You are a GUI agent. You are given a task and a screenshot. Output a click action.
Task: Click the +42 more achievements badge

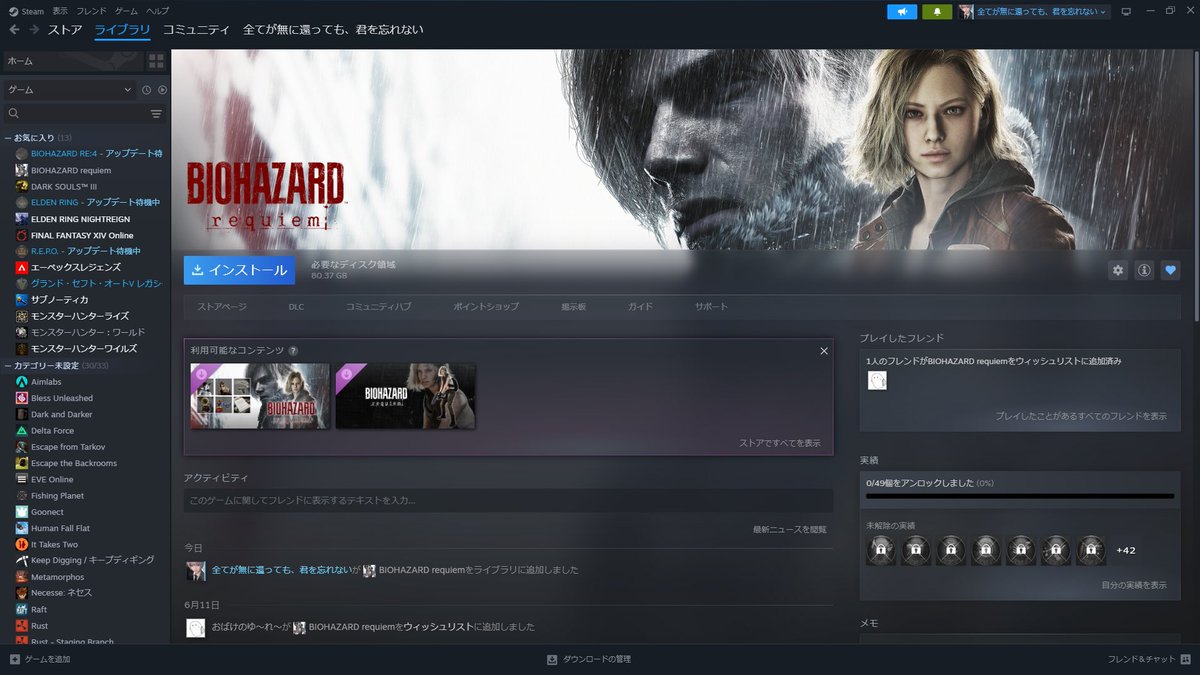1126,550
